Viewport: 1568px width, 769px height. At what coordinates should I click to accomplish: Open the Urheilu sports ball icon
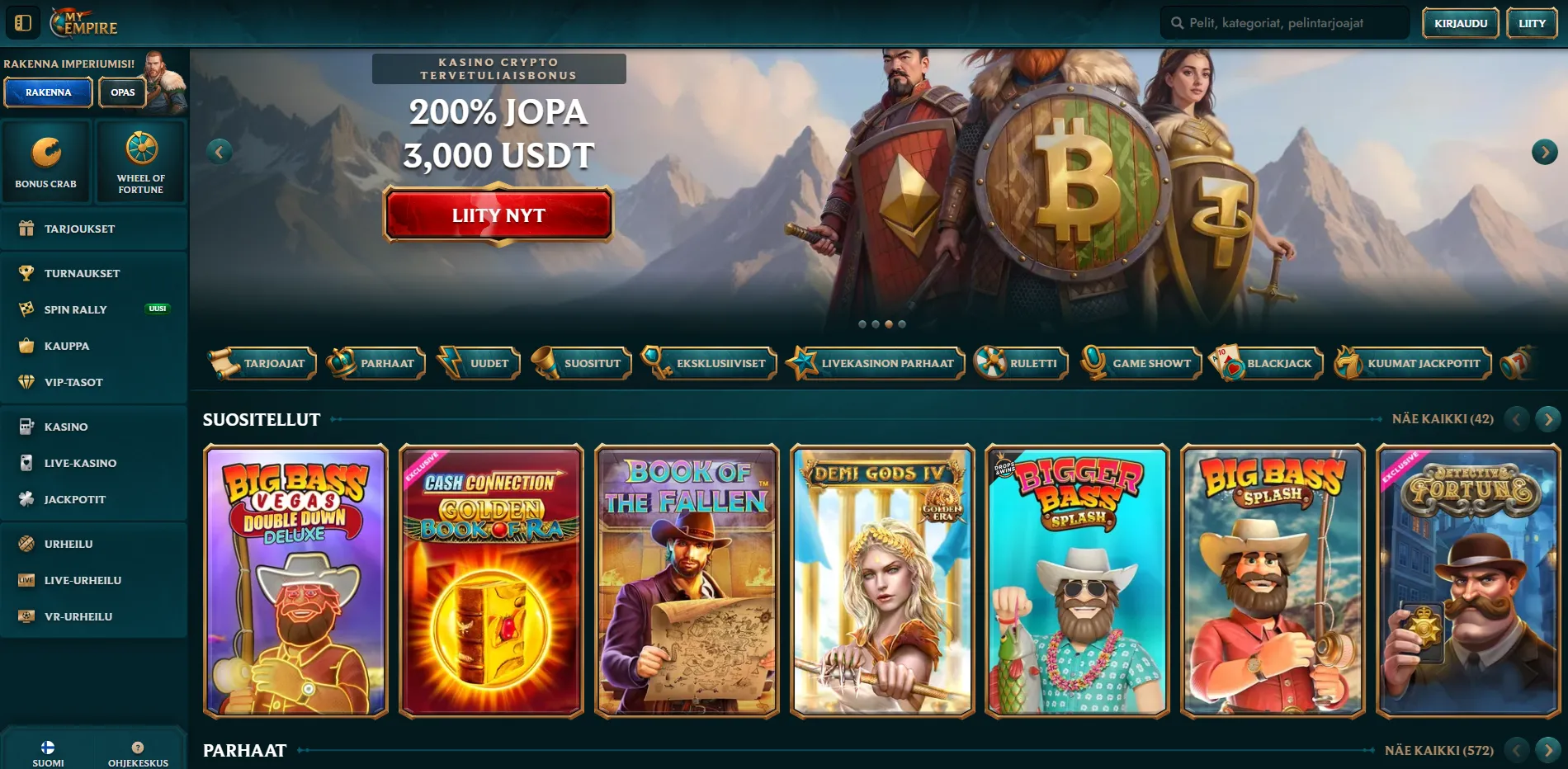[26, 544]
